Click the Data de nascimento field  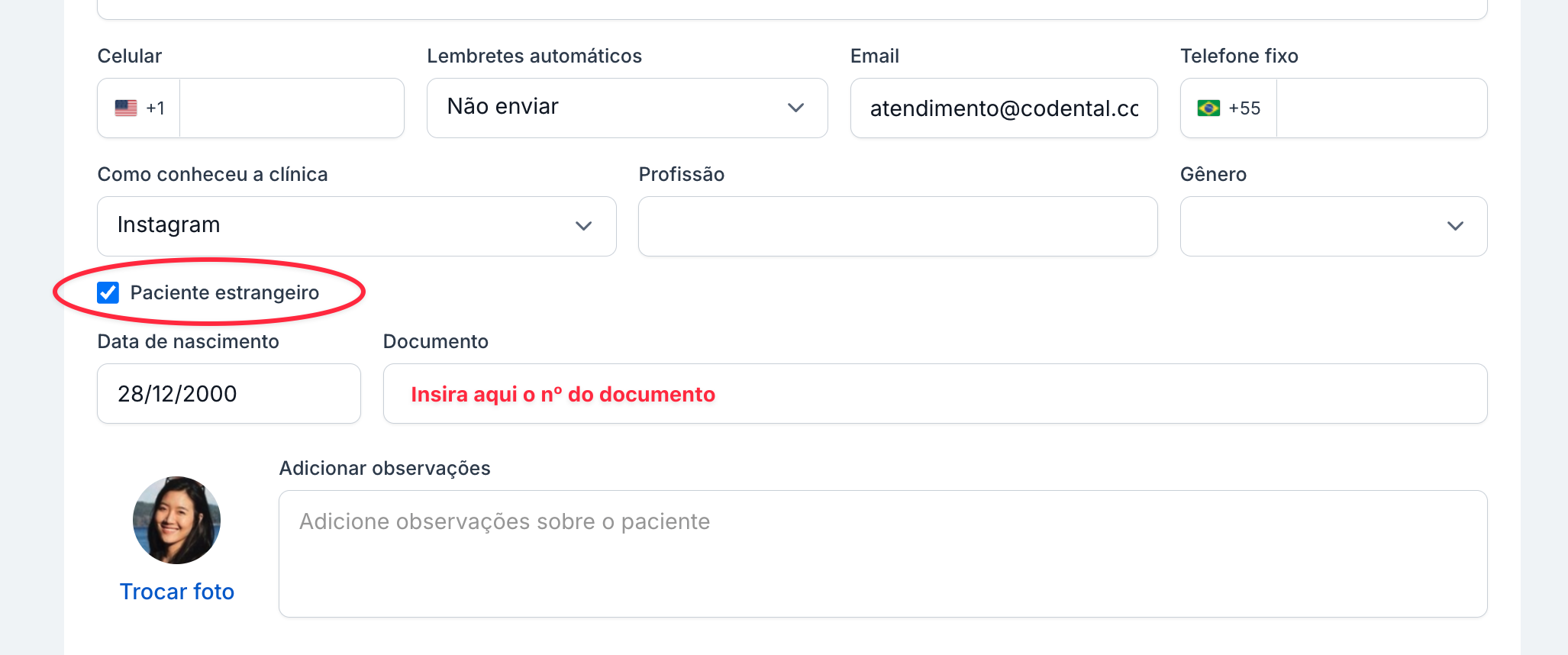pyautogui.click(x=228, y=394)
